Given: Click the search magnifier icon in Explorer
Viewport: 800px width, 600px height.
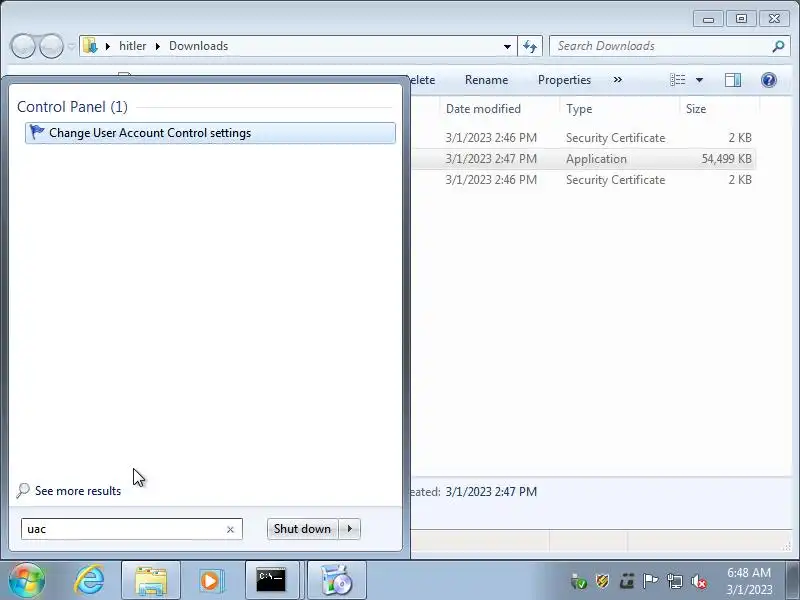Looking at the screenshot, I should click(779, 46).
